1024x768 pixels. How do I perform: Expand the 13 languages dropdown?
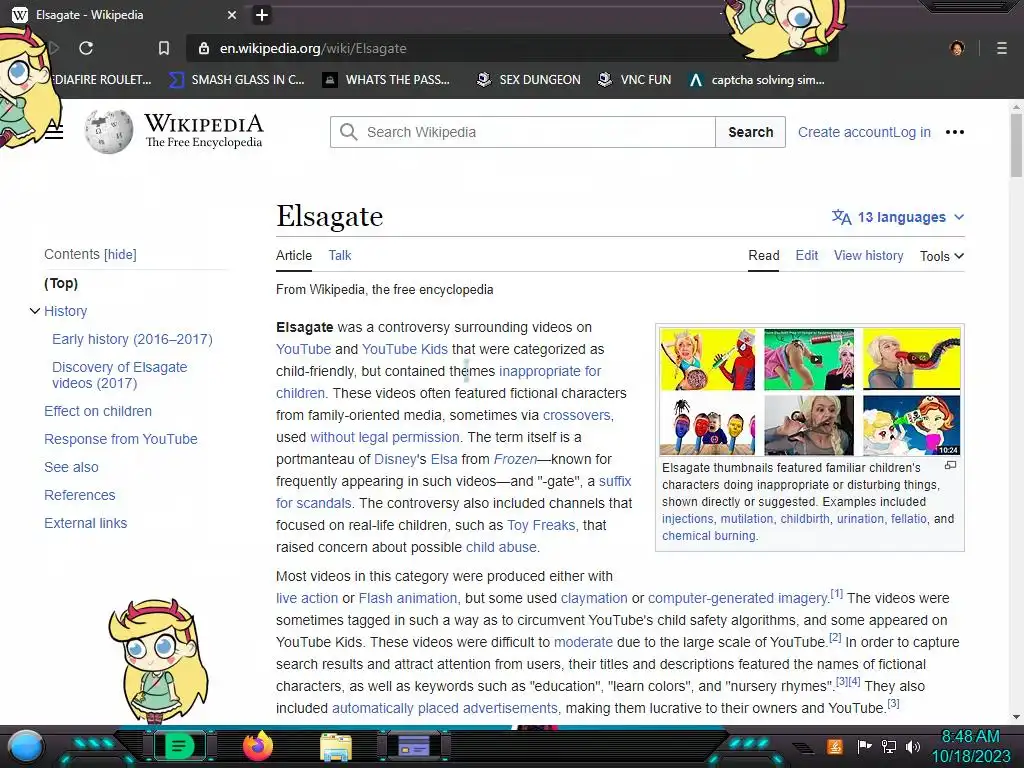899,217
